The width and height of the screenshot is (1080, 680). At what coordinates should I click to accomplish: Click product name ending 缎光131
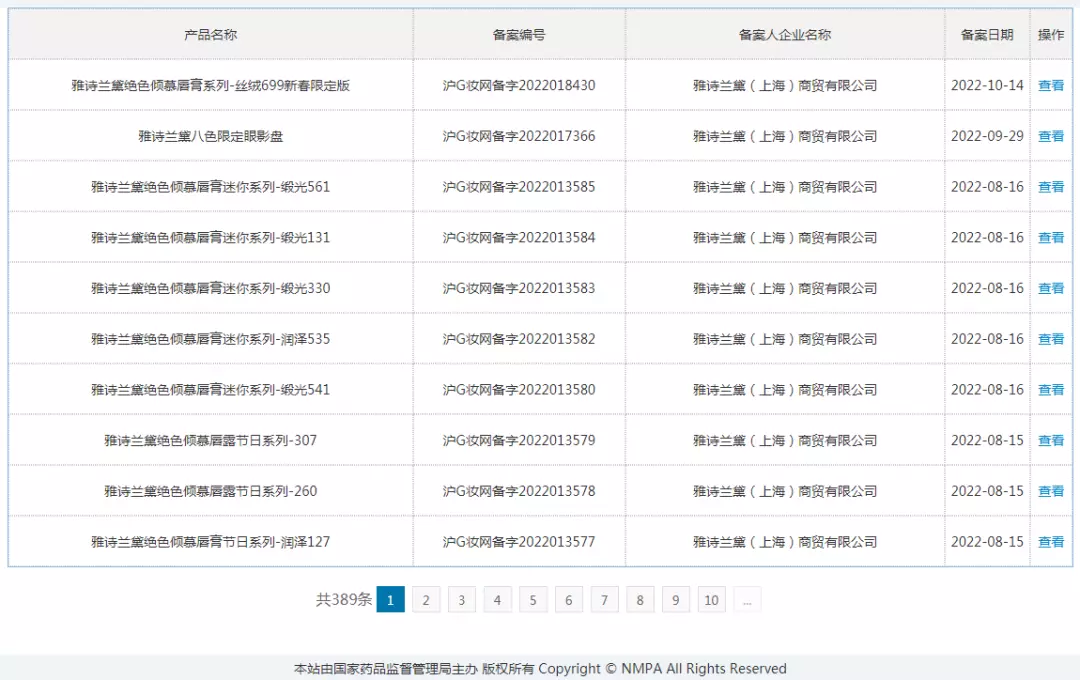pos(211,238)
